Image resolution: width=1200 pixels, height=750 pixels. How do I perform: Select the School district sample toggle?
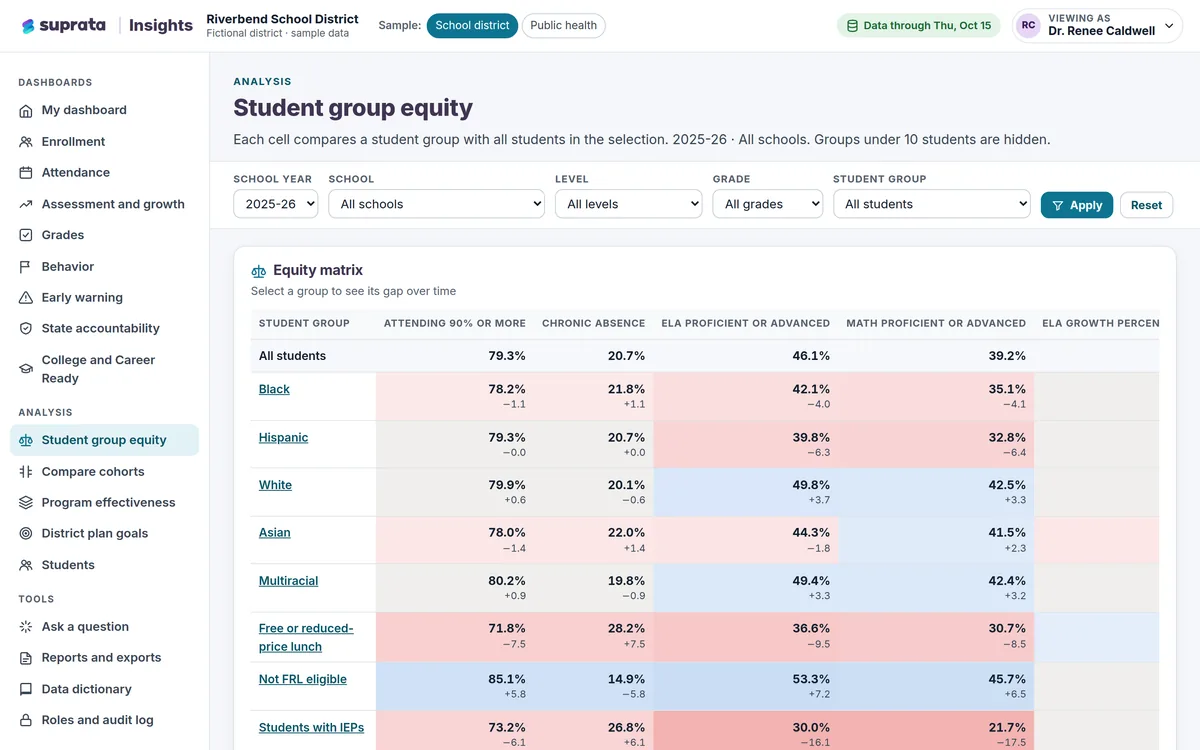tap(472, 26)
